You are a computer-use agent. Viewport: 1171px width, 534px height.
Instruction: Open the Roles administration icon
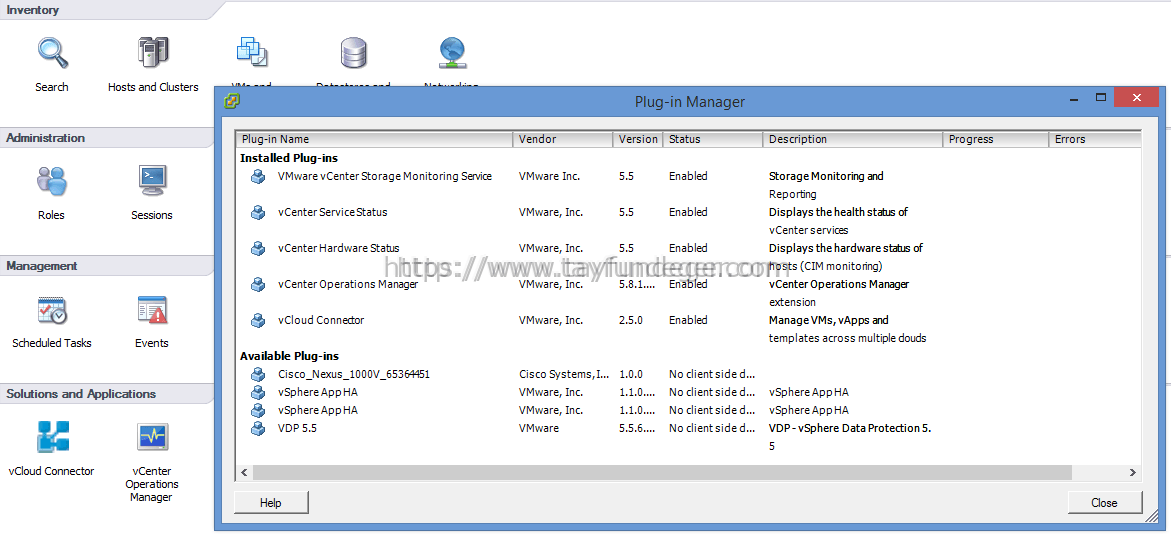click(52, 181)
